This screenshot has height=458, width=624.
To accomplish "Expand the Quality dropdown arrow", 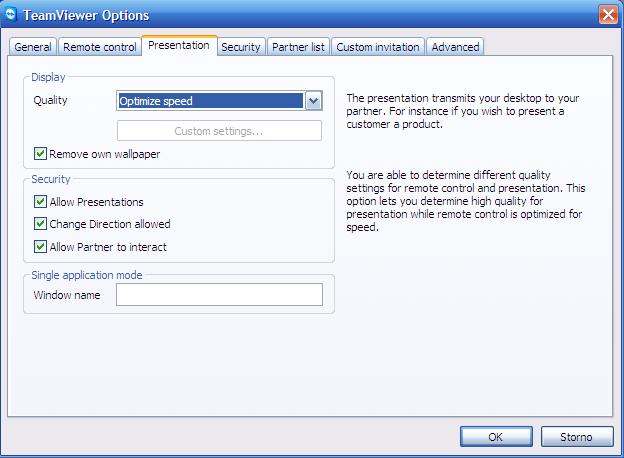I will 314,101.
